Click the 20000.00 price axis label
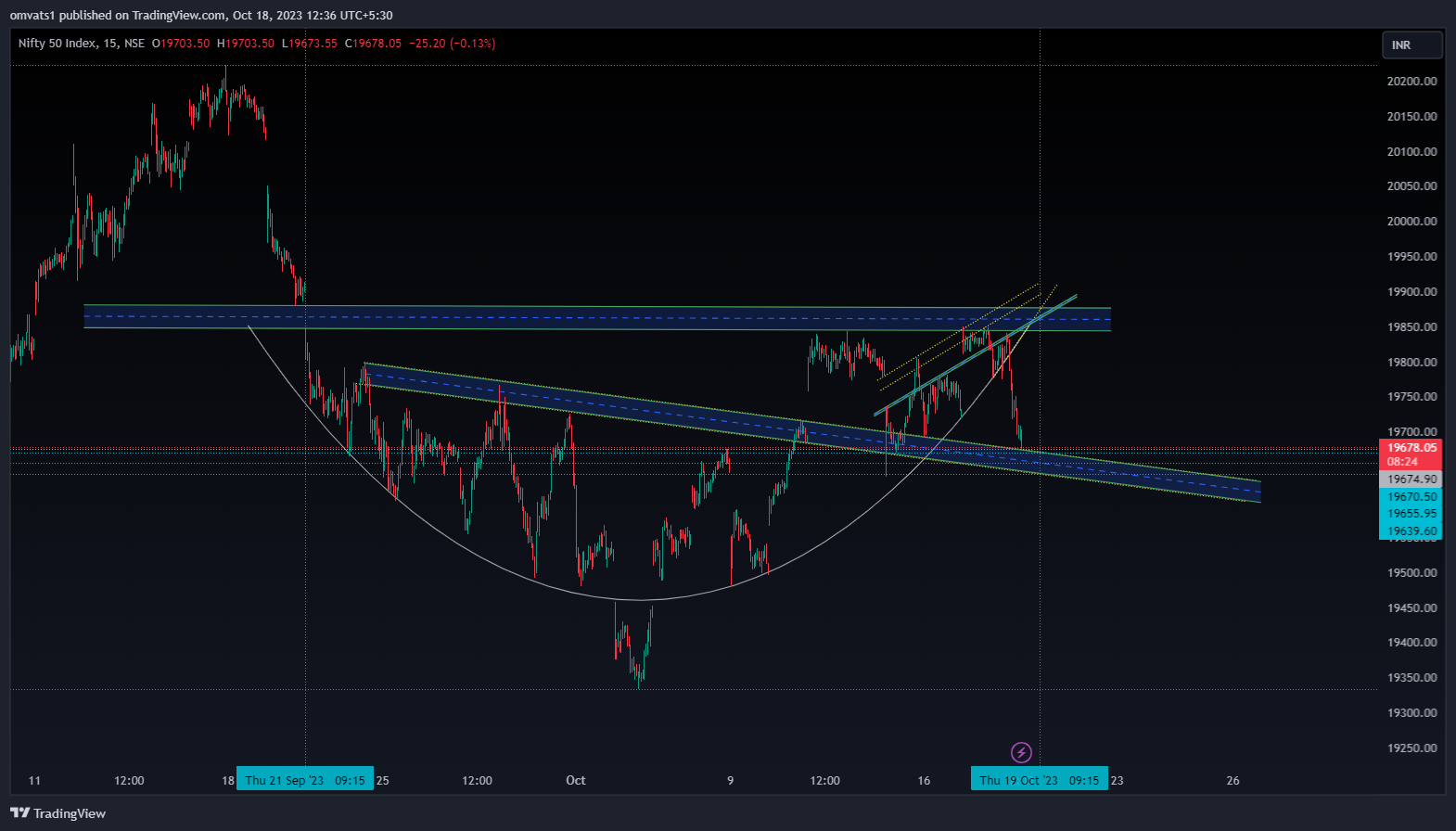The height and width of the screenshot is (831, 1456). point(1411,222)
